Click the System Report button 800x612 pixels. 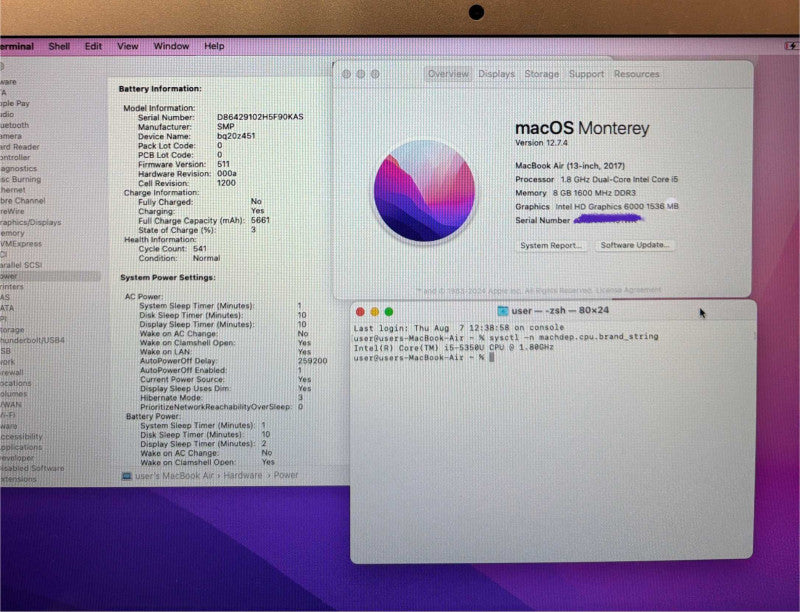pos(551,245)
